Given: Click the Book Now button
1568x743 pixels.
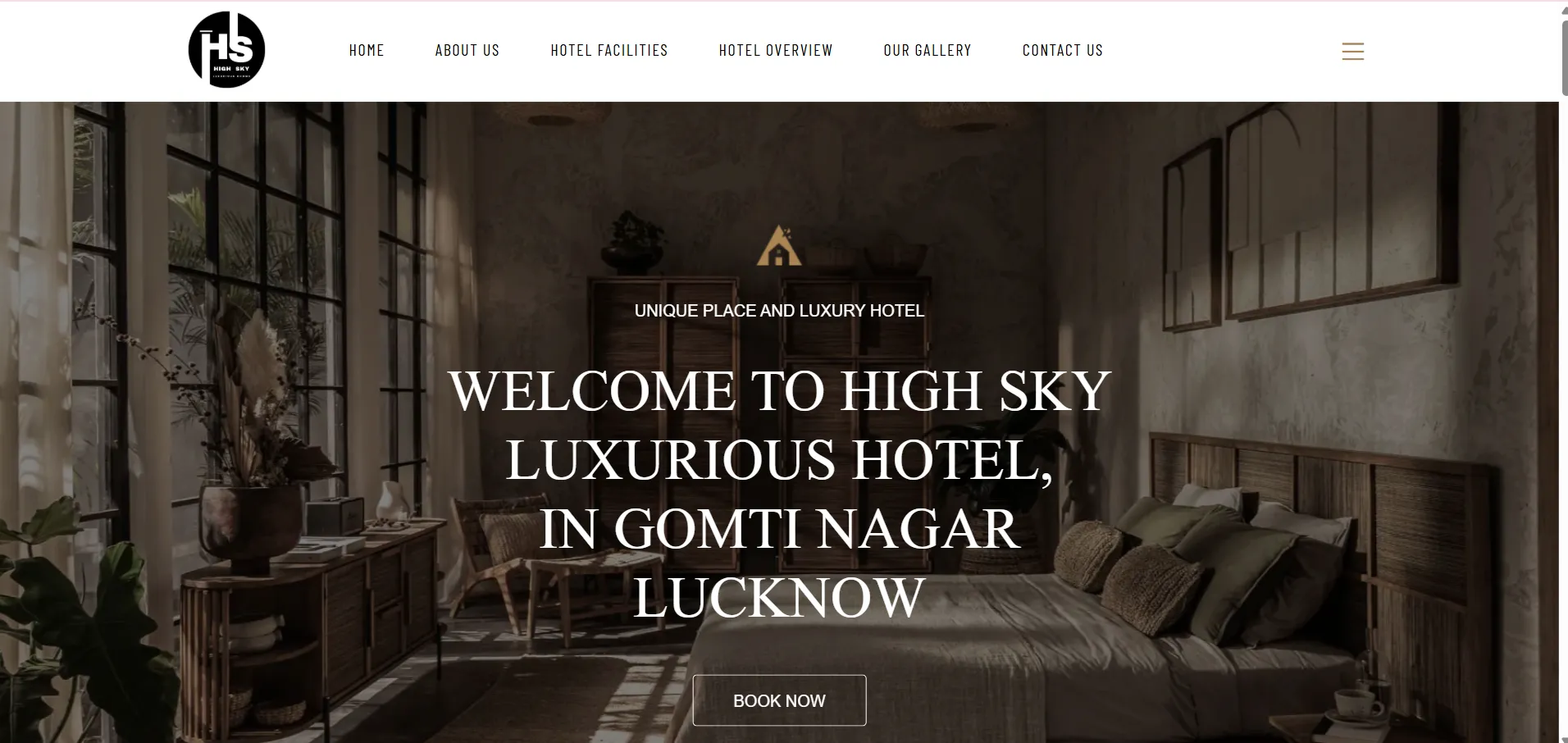Looking at the screenshot, I should [x=779, y=700].
